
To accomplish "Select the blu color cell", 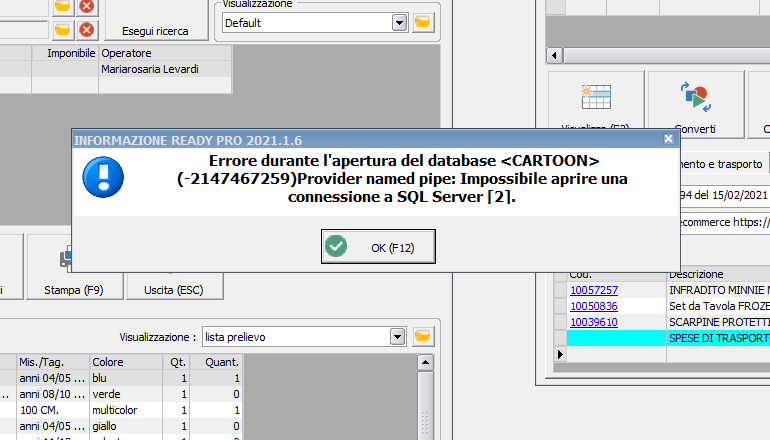I will 126,378.
